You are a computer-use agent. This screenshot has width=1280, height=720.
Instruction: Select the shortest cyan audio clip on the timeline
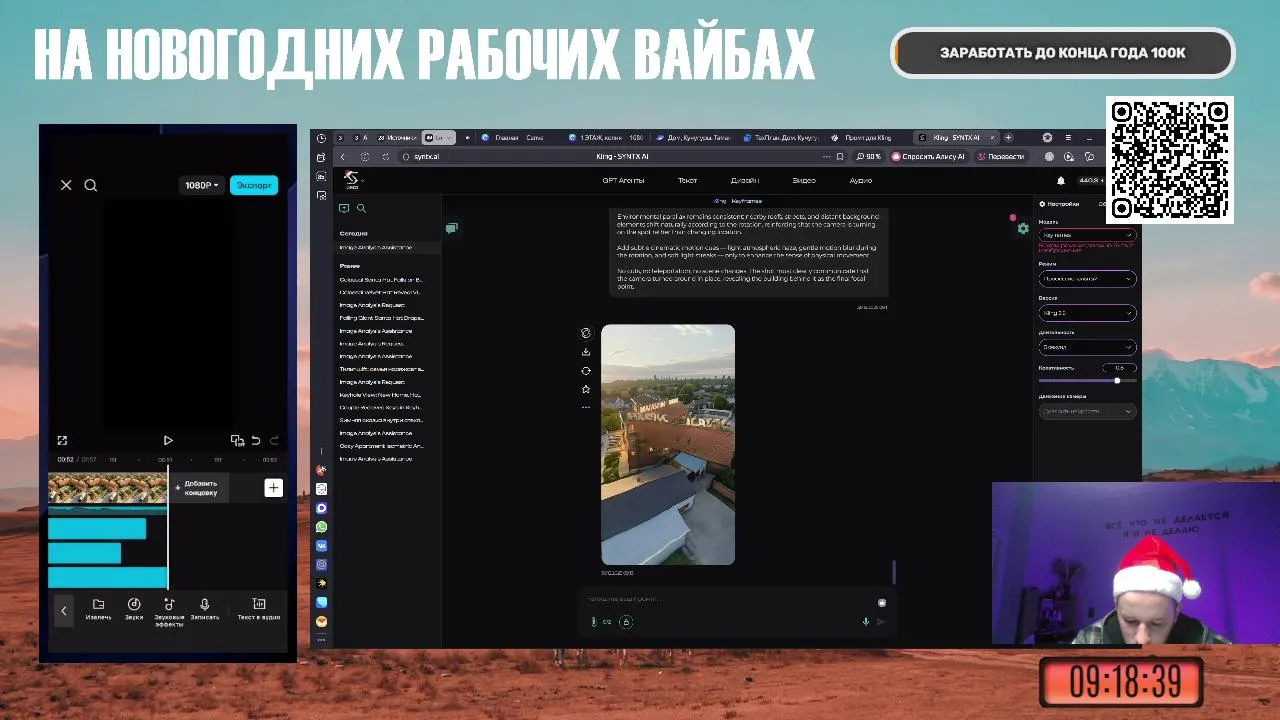[x=84, y=553]
